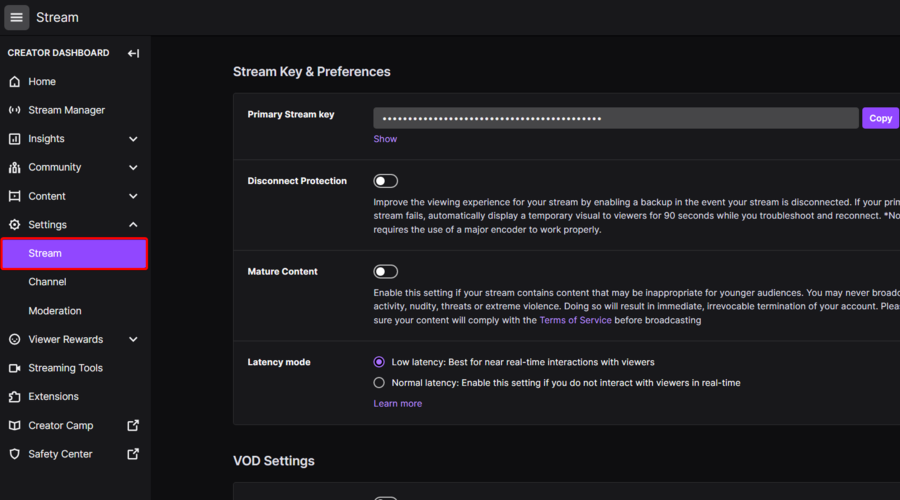Click the Primary Stream key field
This screenshot has width=900, height=500.
pos(615,118)
